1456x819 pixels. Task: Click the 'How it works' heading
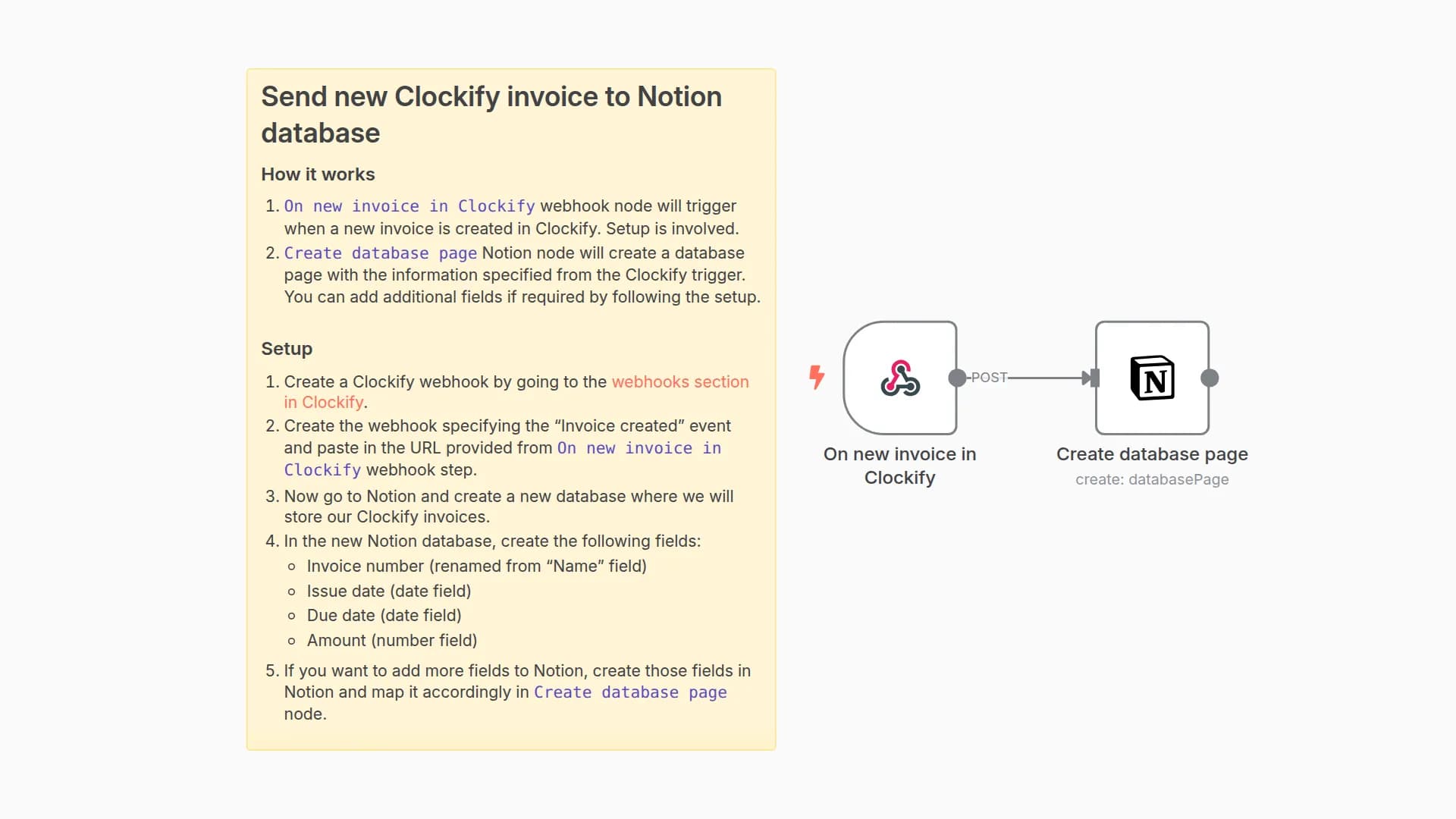[318, 174]
